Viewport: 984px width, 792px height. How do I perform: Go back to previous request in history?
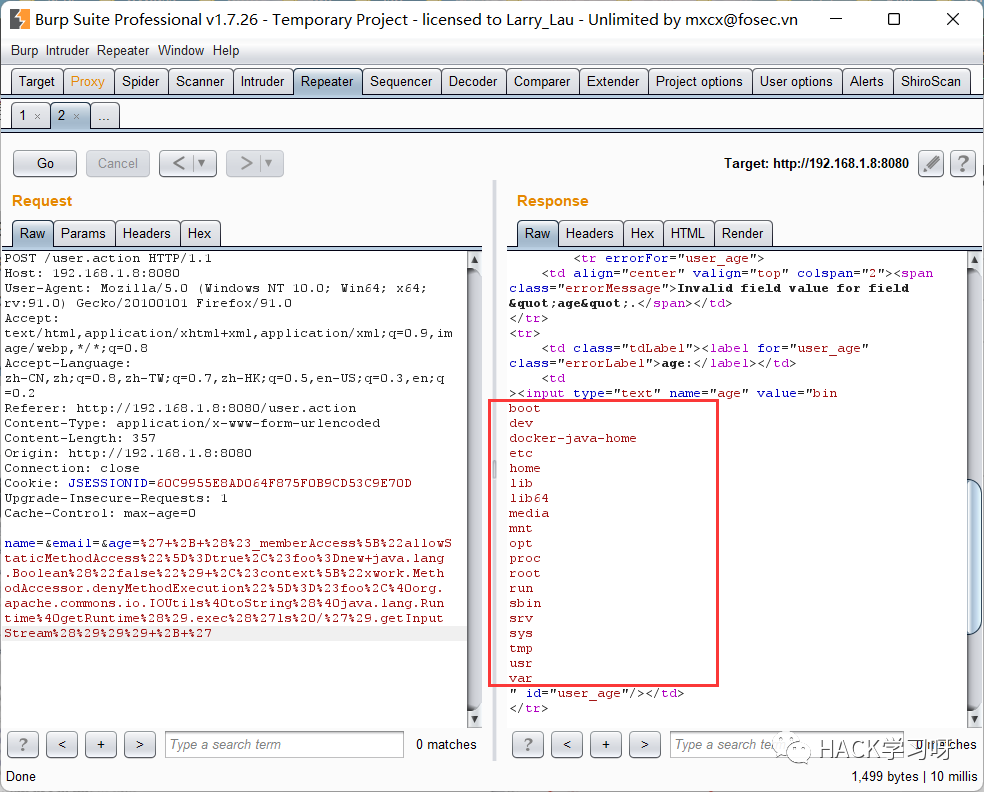point(178,163)
